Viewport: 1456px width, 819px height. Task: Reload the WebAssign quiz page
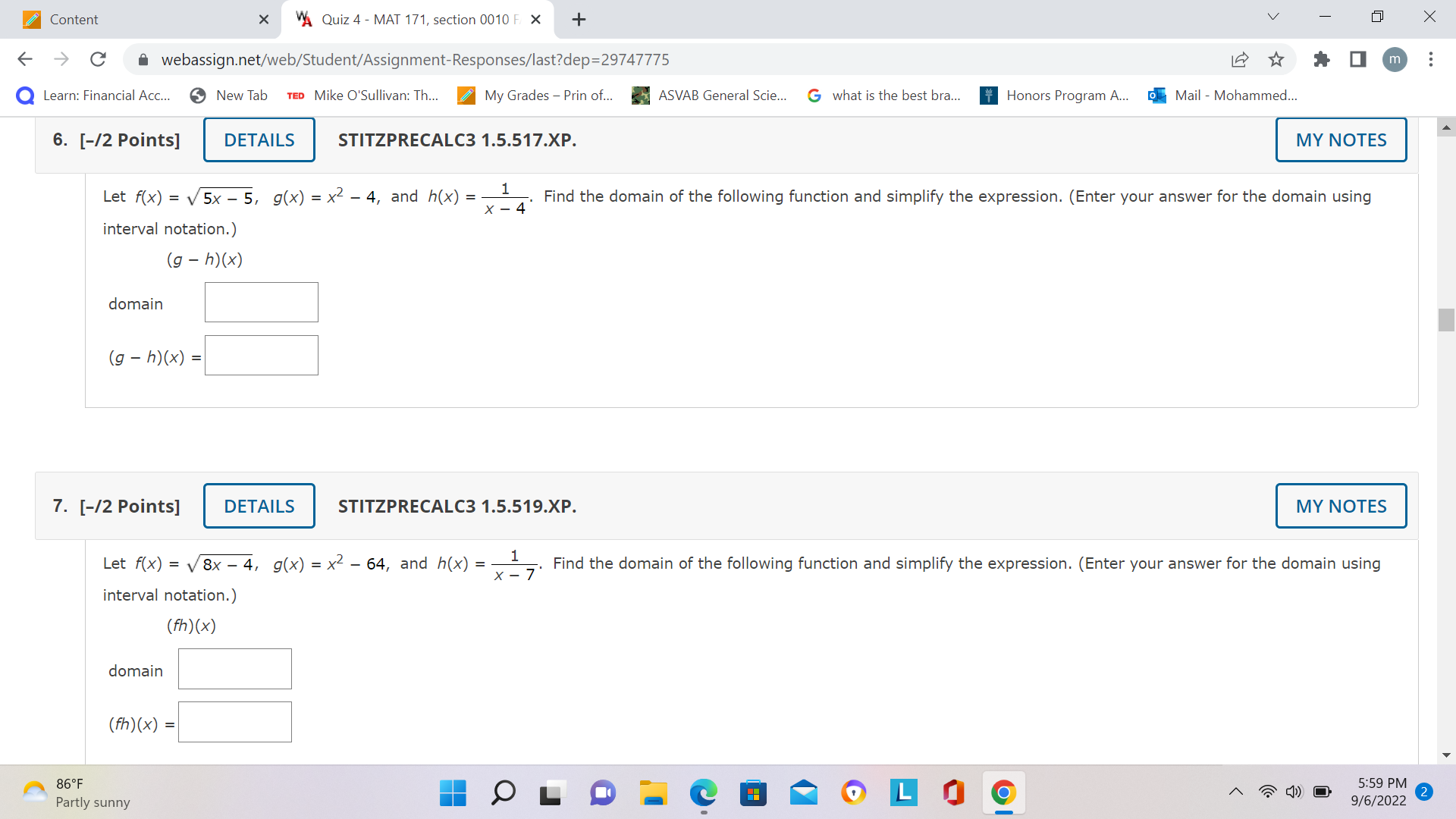(x=98, y=60)
